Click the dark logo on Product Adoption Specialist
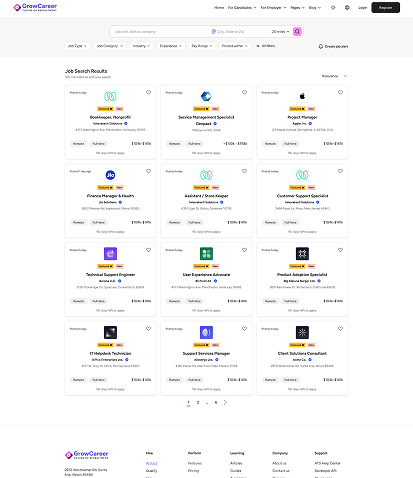Image resolution: width=413 pixels, height=478 pixels. click(x=302, y=254)
